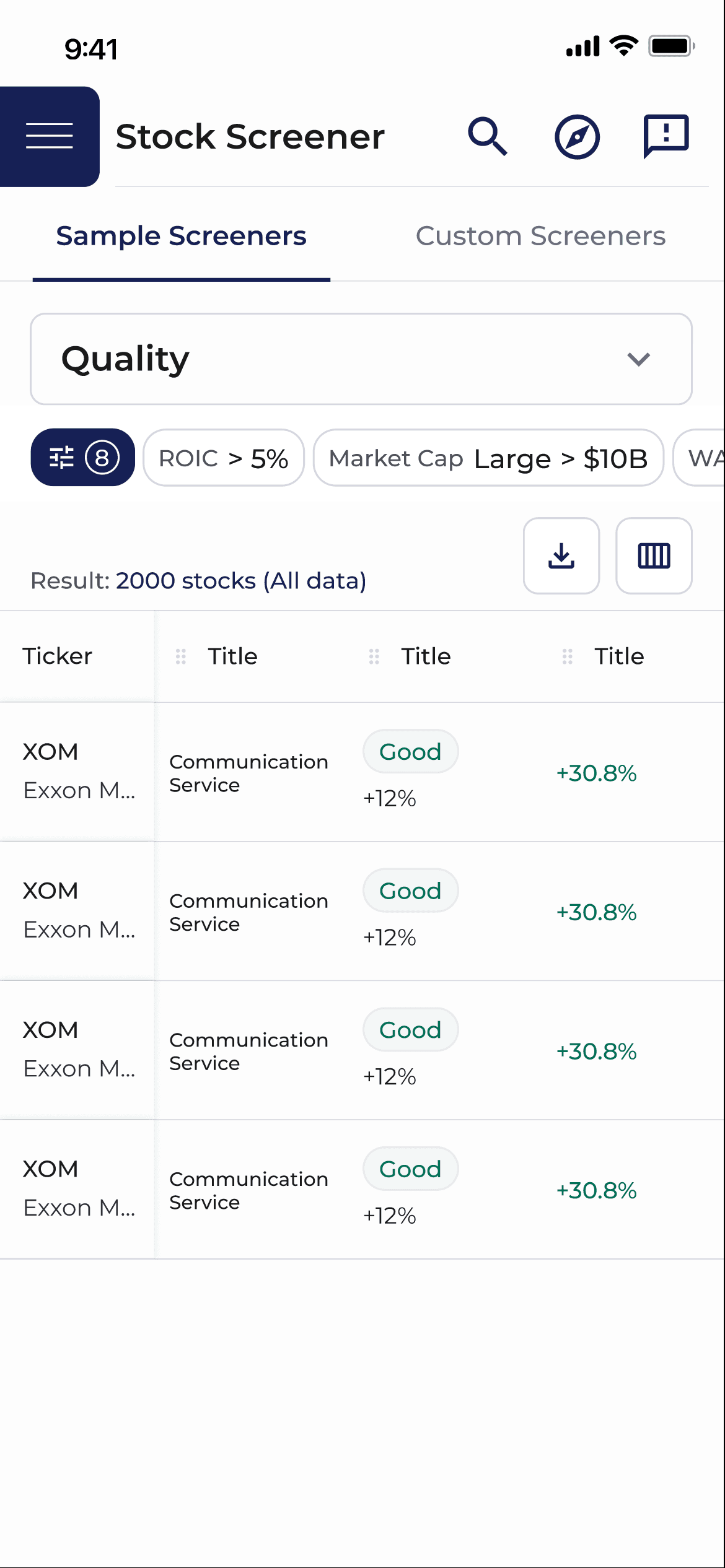The image size is (725, 1568).
Task: Open filters button showing 8 filters
Action: click(82, 458)
